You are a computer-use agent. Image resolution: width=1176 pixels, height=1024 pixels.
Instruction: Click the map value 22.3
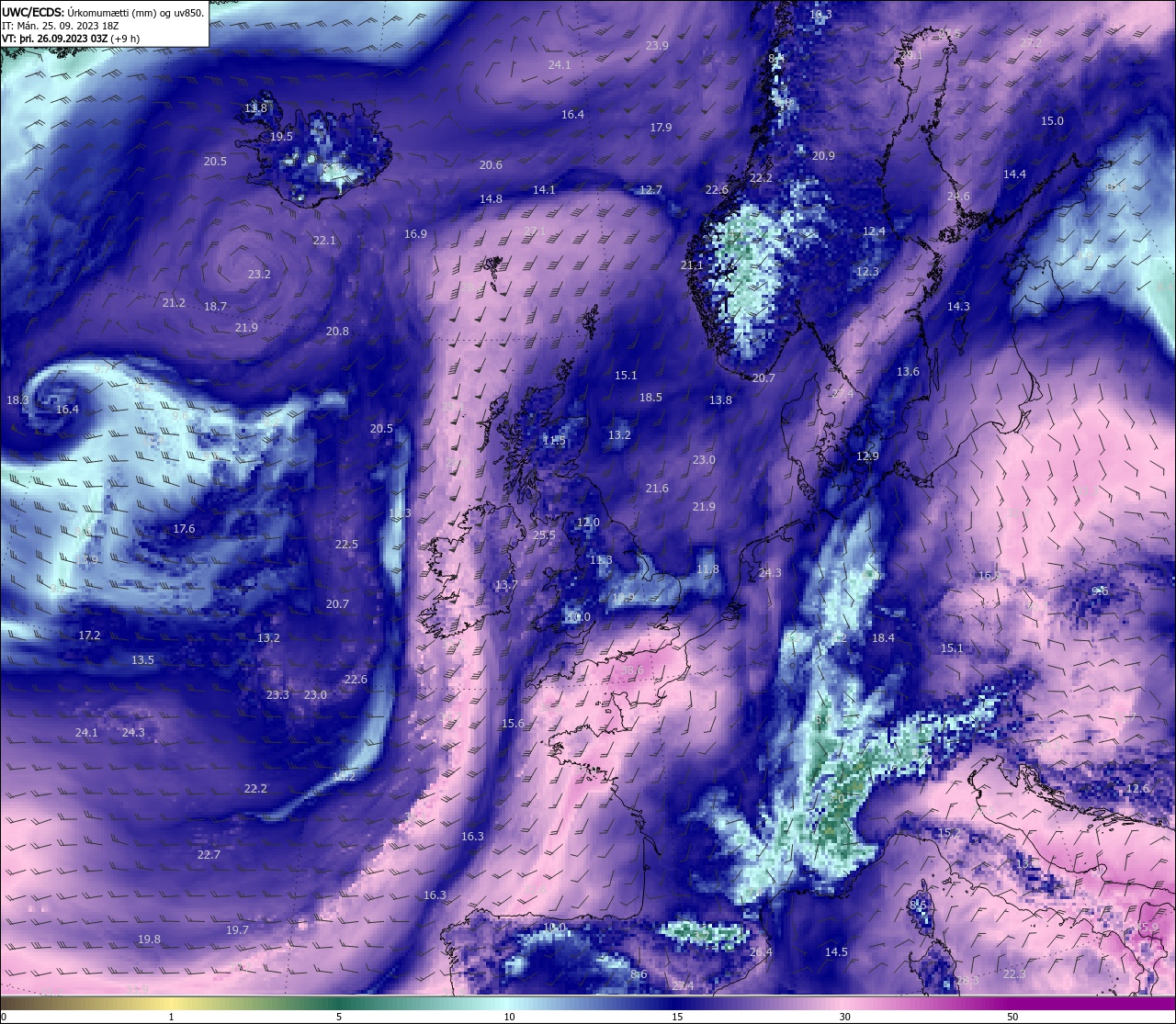coord(1014,974)
